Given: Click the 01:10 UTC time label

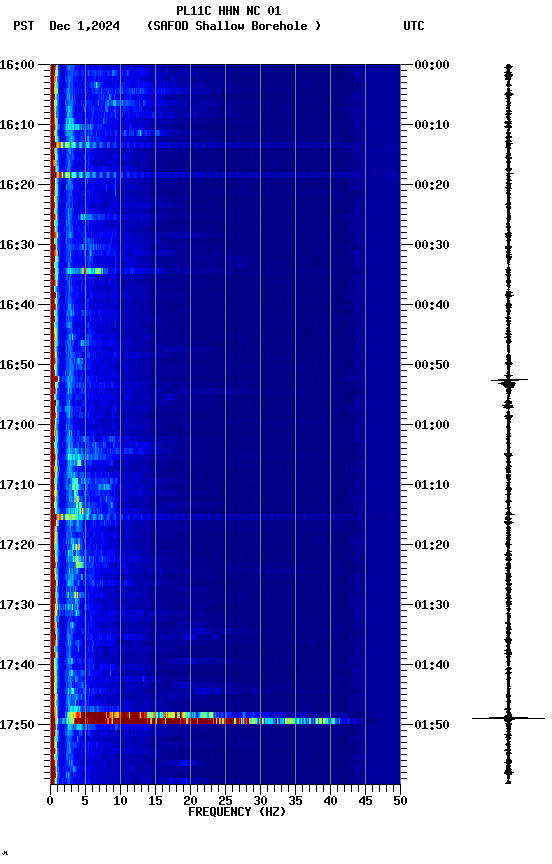Looking at the screenshot, I should [x=432, y=485].
